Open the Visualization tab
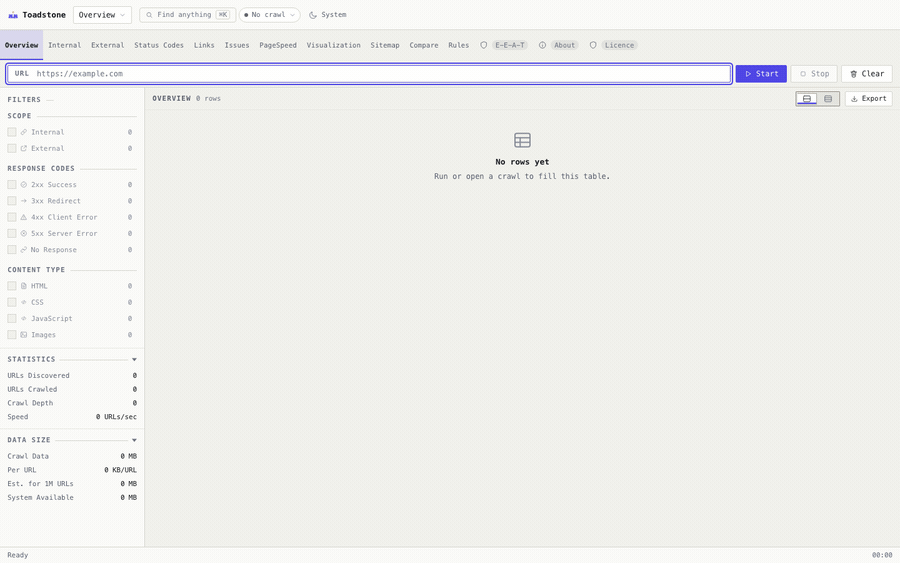The image size is (900, 563). [x=333, y=45]
